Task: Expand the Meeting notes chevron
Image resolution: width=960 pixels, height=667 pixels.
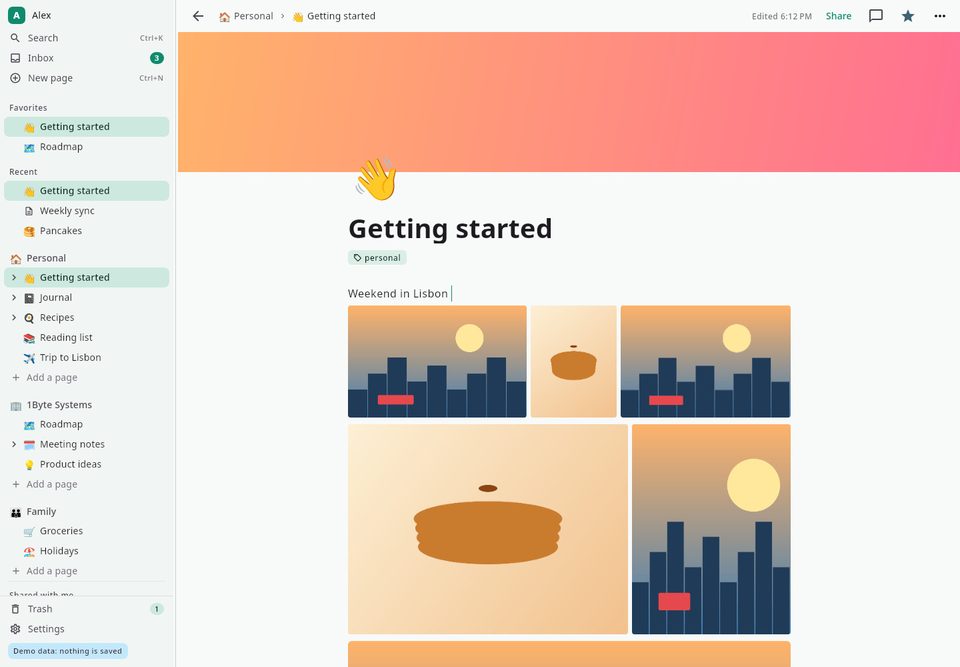Action: click(14, 445)
